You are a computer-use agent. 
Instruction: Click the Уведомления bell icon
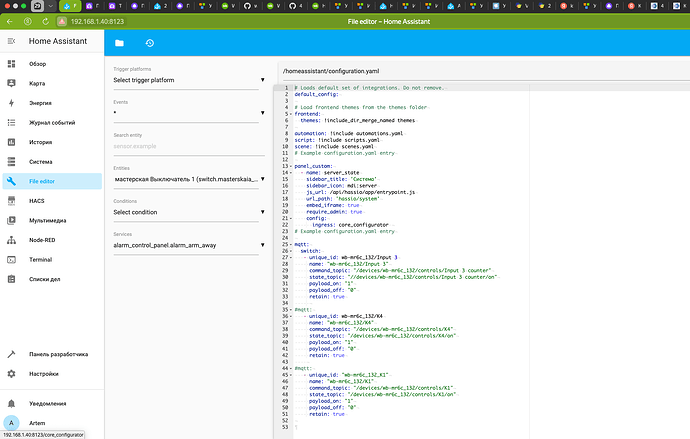tap(11, 403)
